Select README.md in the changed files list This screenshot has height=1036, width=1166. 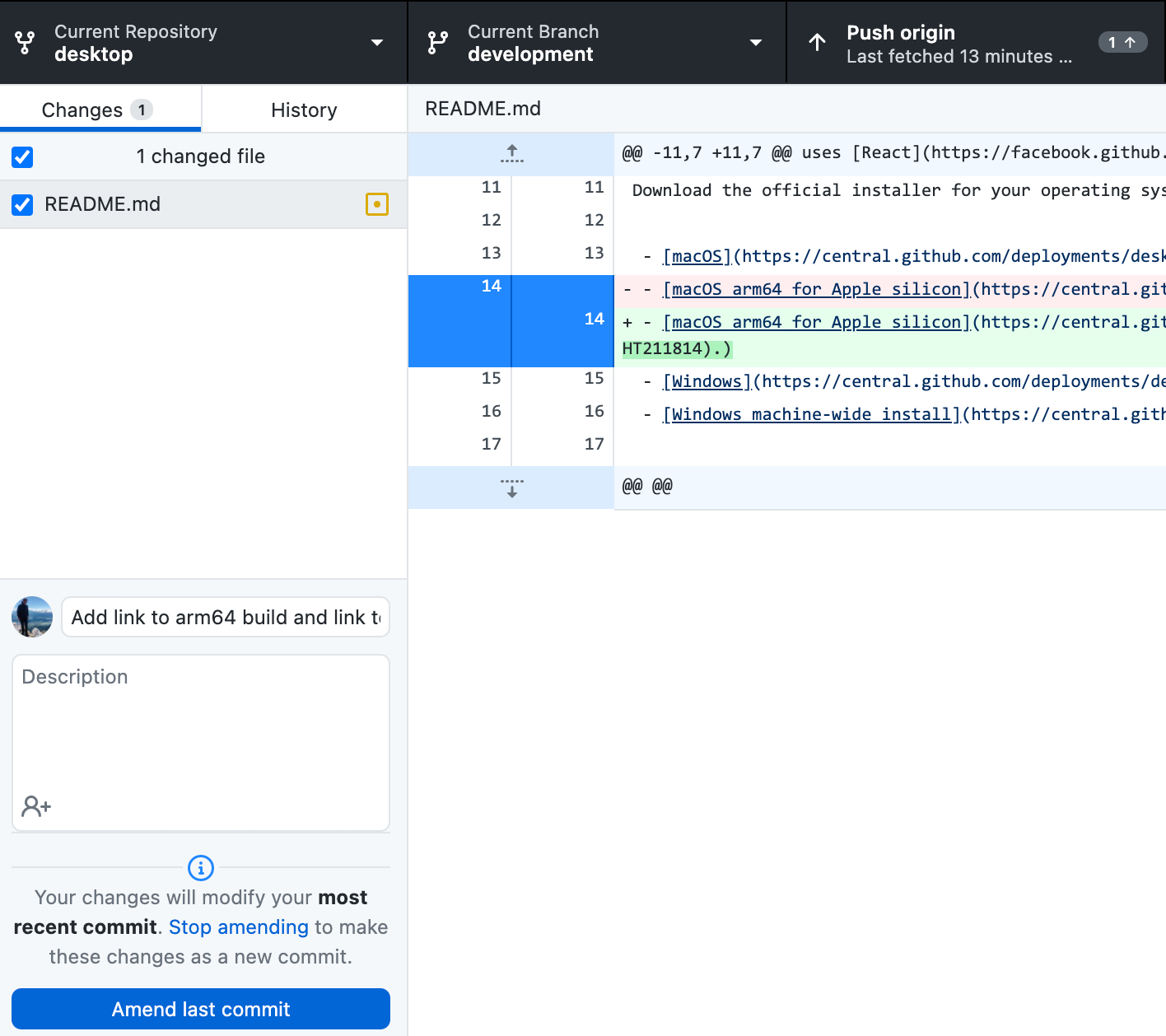click(203, 204)
